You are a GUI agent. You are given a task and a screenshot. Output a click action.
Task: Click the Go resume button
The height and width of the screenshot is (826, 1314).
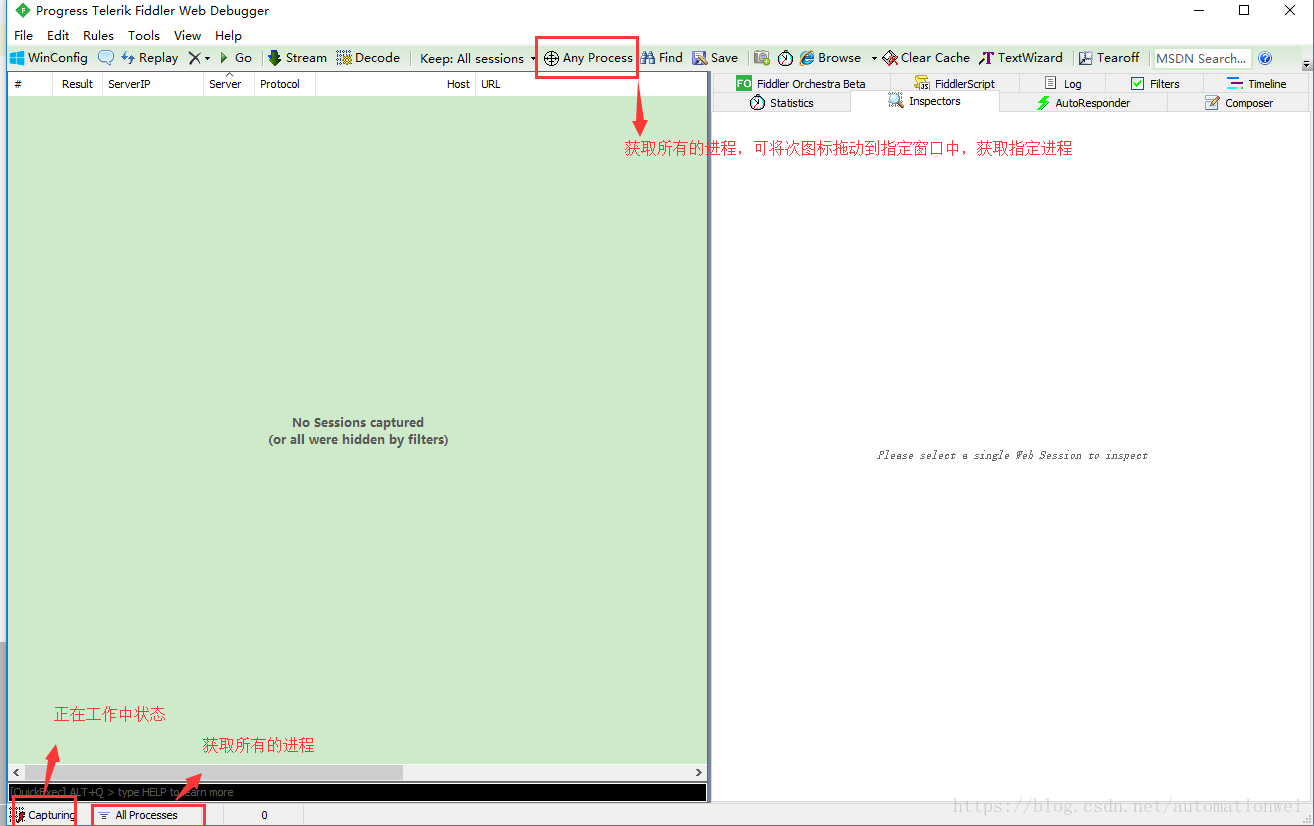pos(235,58)
